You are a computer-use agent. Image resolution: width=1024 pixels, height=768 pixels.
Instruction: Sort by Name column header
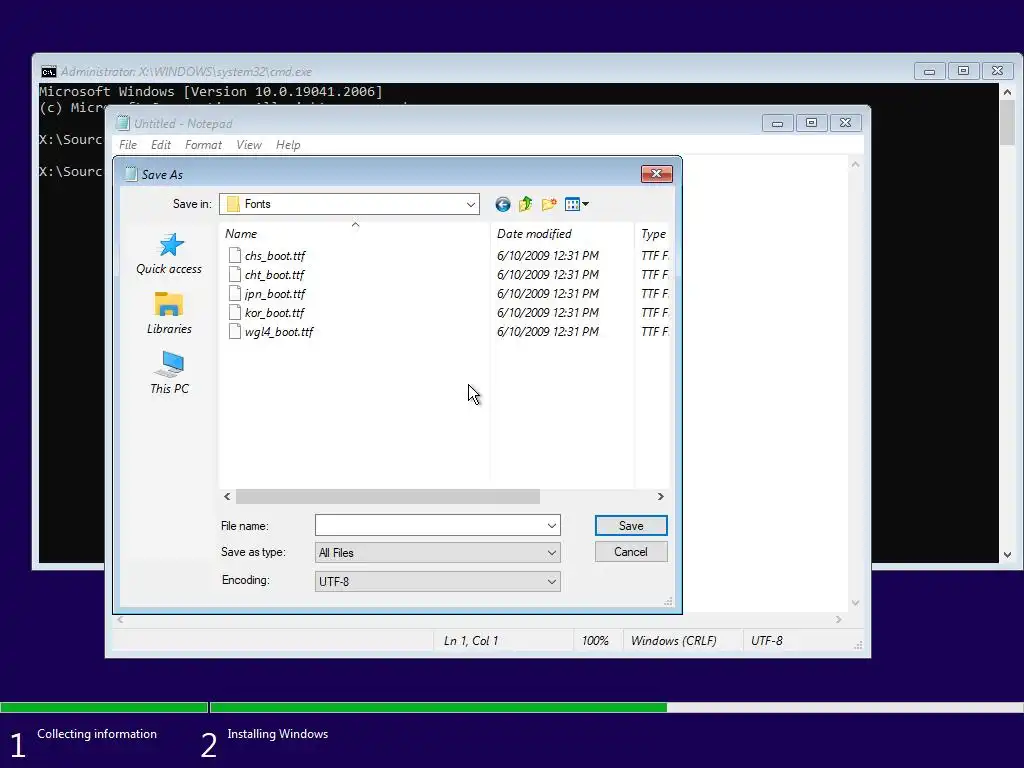pyautogui.click(x=355, y=234)
